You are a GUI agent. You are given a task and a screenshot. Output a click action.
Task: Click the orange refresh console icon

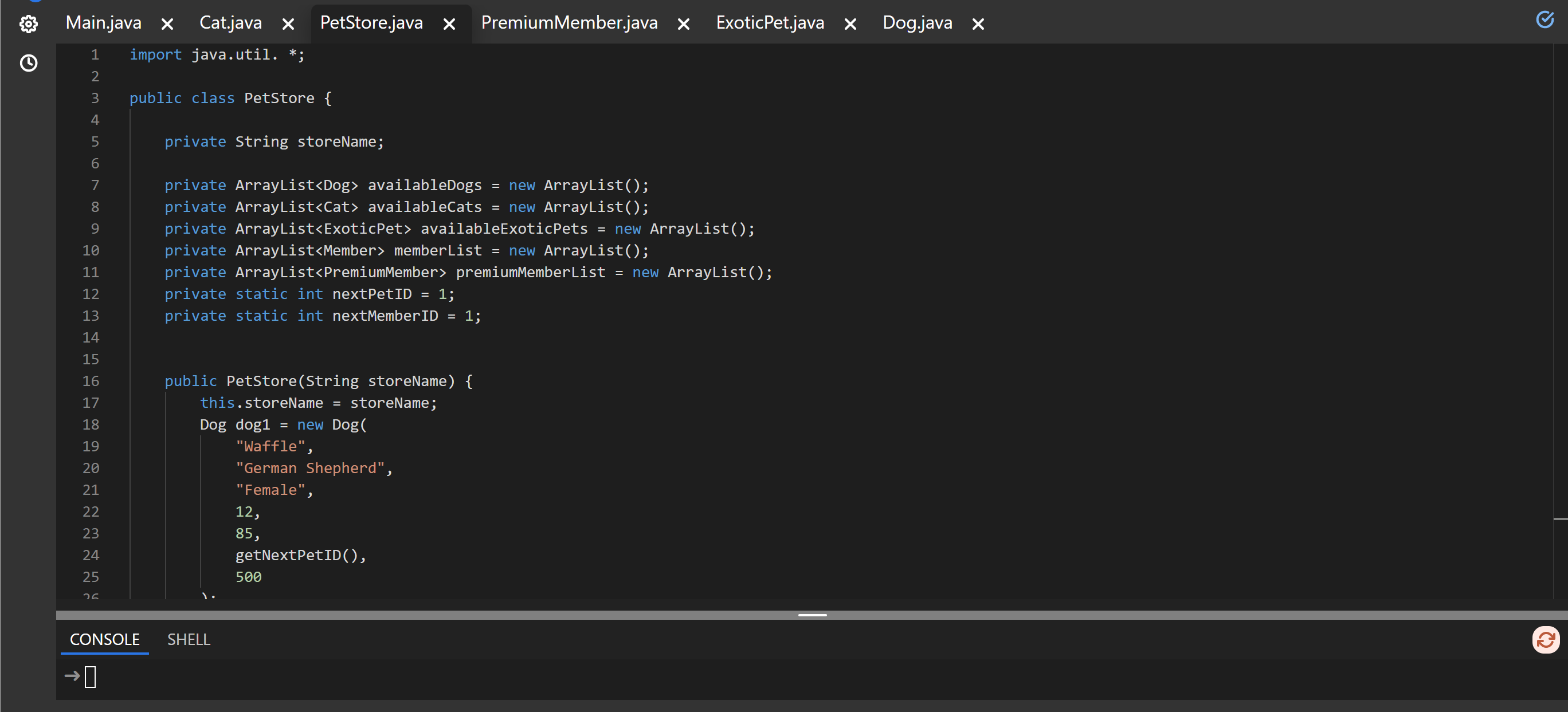click(x=1545, y=640)
